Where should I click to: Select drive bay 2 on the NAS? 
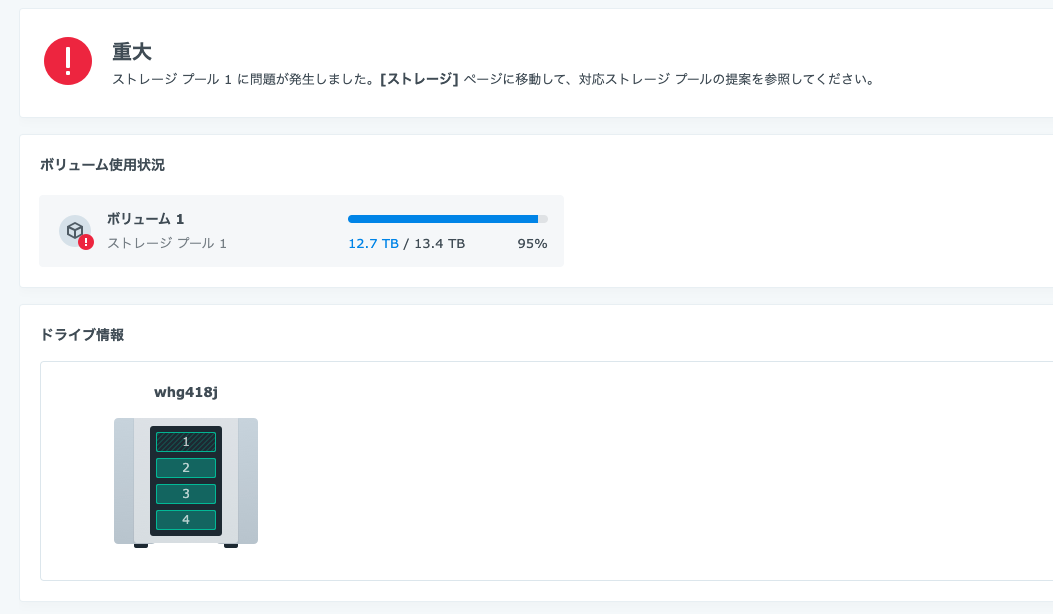(186, 468)
